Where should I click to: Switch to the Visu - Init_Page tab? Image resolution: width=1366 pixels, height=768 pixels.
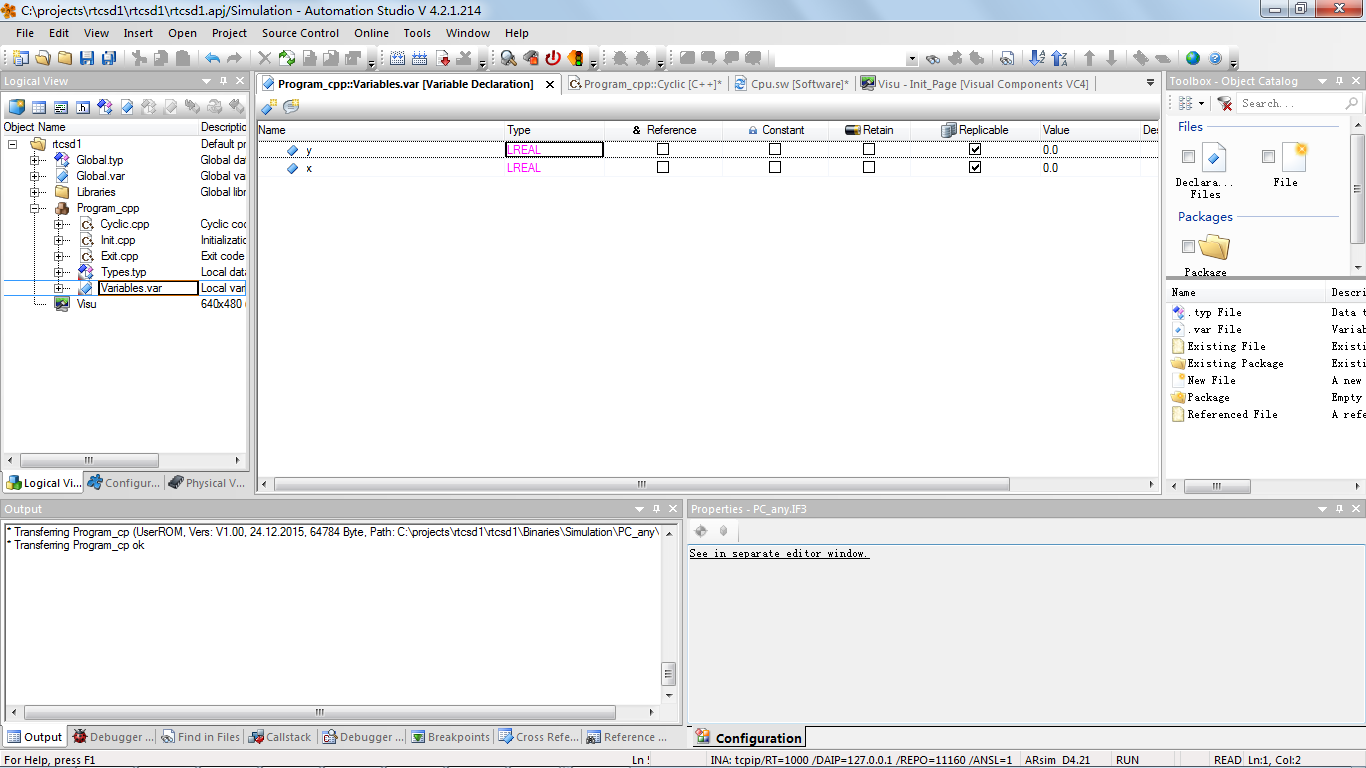974,84
